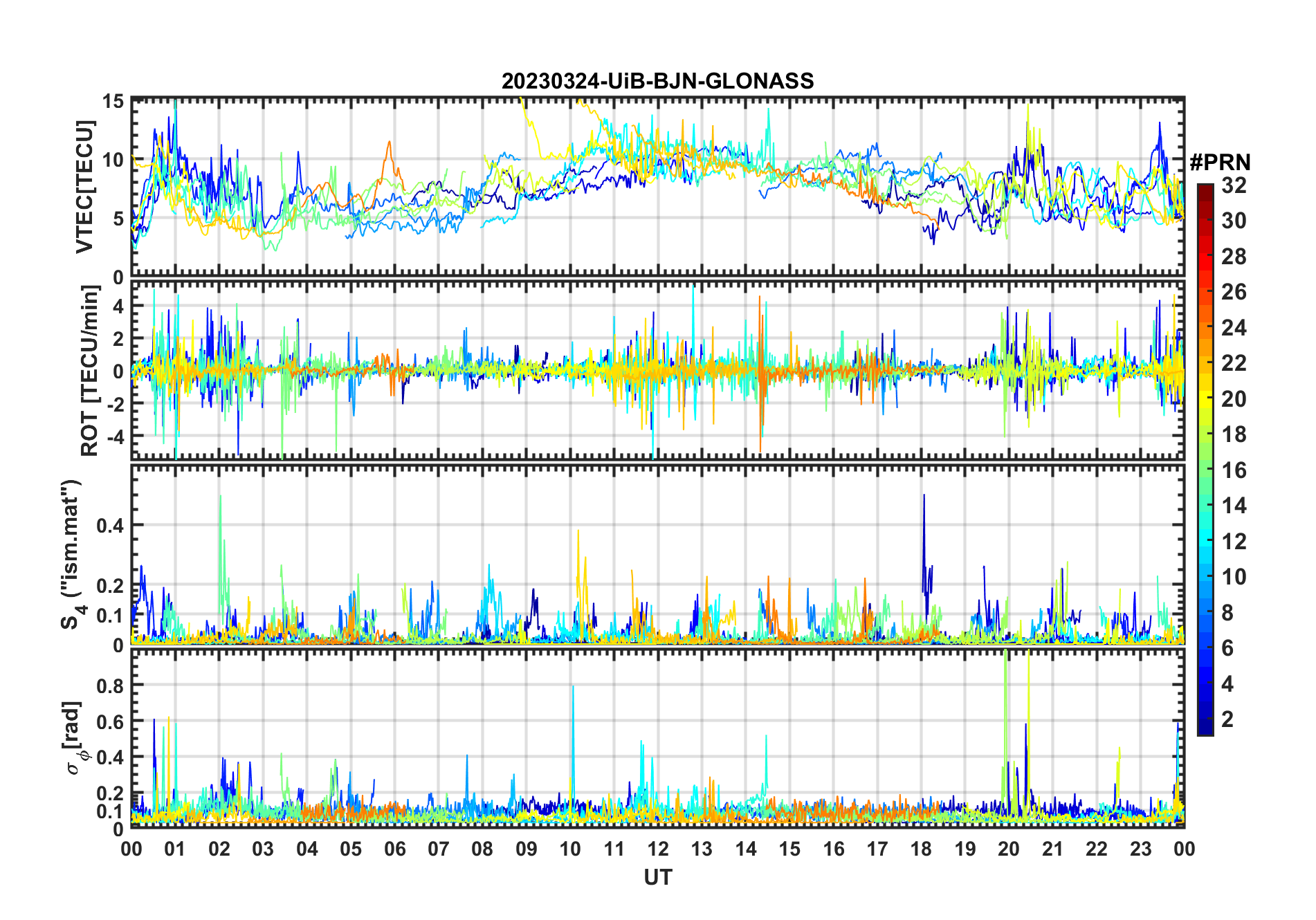Select x-axis hour tick 23
The width and height of the screenshot is (1316, 920).
1140,849
